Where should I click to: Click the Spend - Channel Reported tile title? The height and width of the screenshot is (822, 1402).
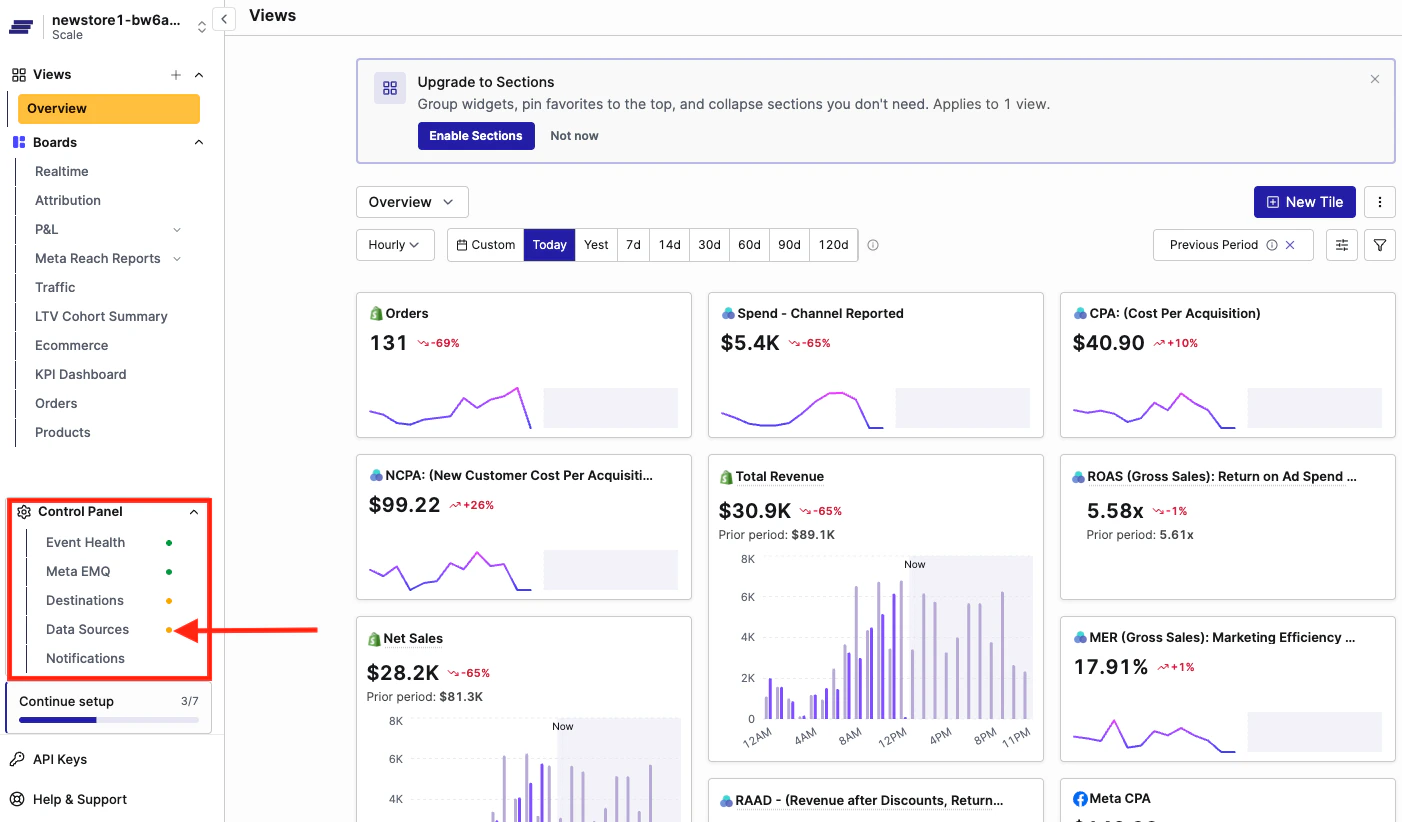coord(820,313)
